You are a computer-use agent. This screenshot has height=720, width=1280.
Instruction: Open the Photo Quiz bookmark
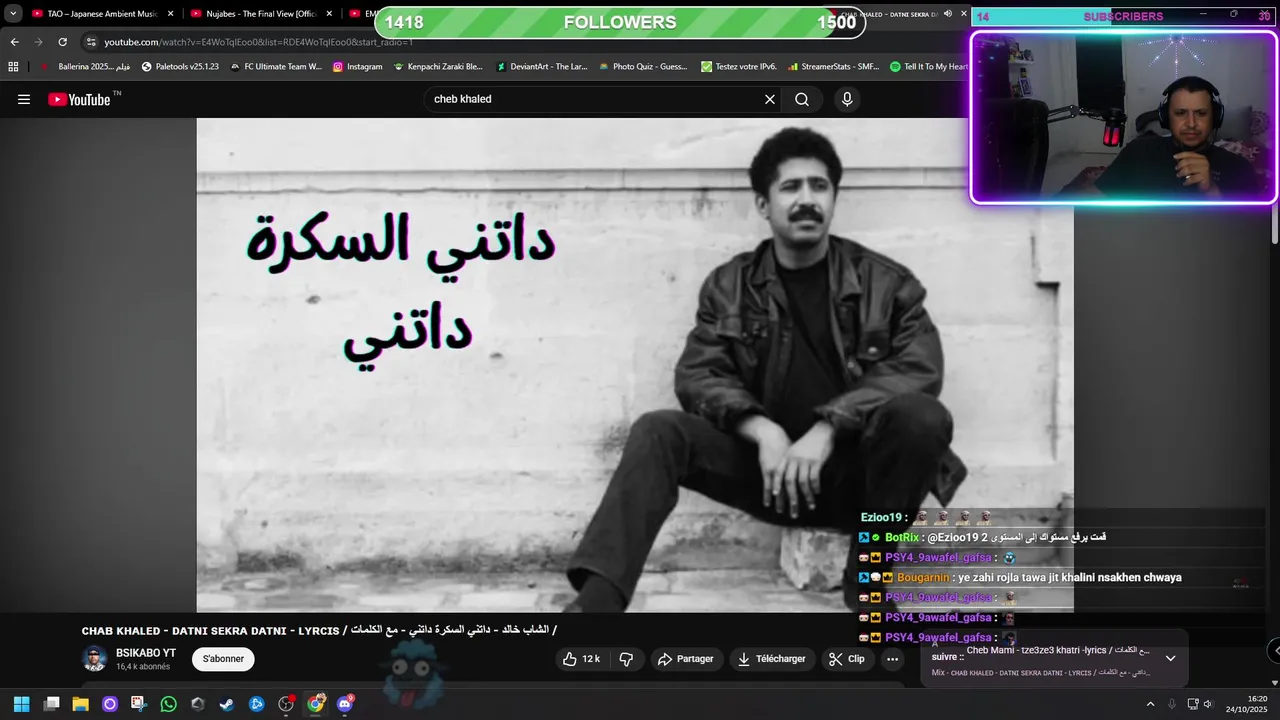point(643,67)
